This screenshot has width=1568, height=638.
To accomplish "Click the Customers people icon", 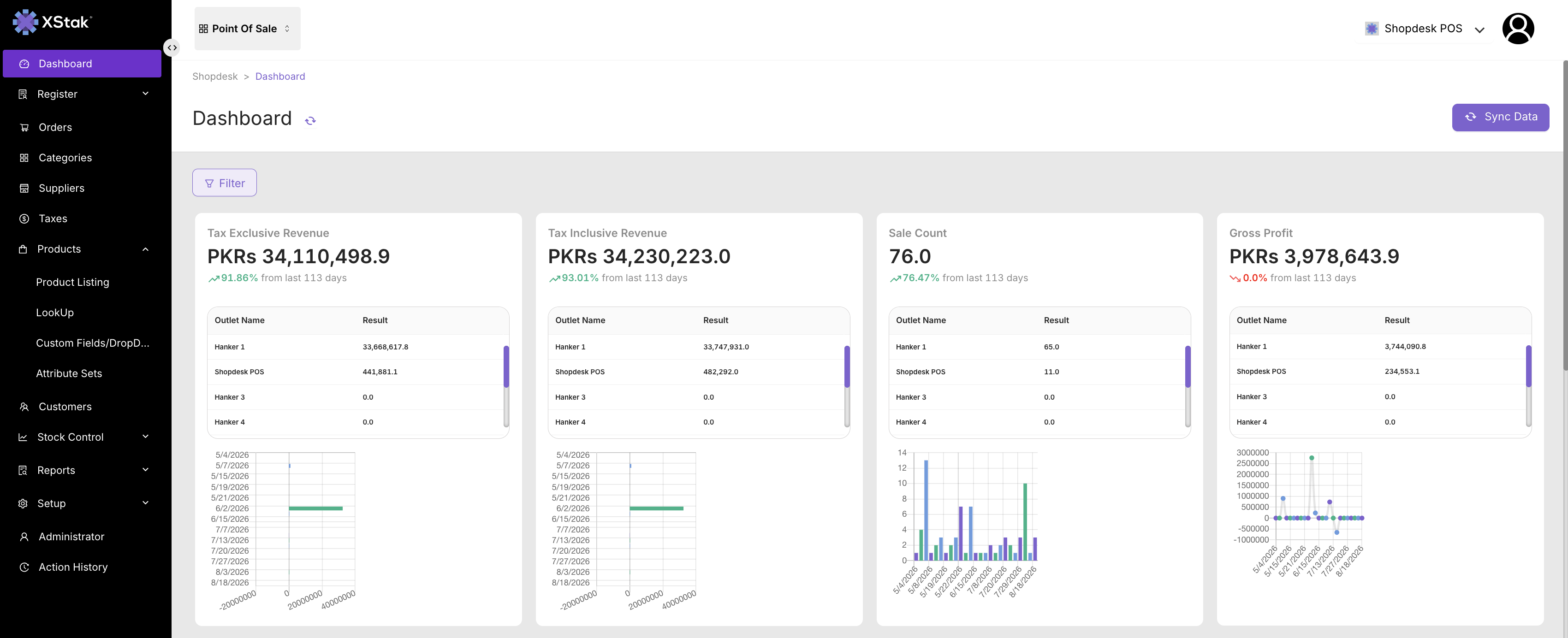I will coord(24,406).
